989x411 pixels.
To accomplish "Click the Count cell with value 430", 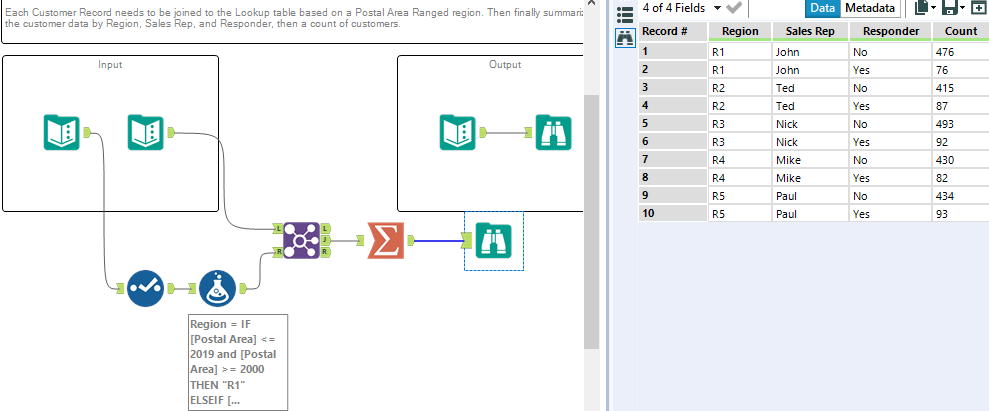I will 961,159.
